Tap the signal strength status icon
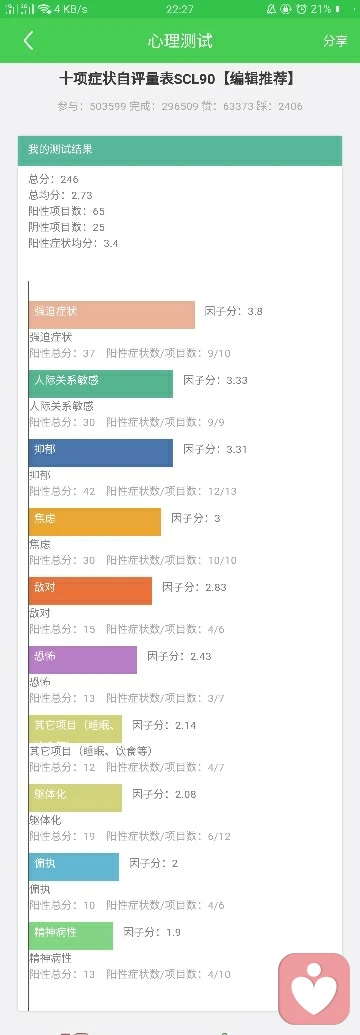This screenshot has height=1035, width=360. (x=20, y=9)
